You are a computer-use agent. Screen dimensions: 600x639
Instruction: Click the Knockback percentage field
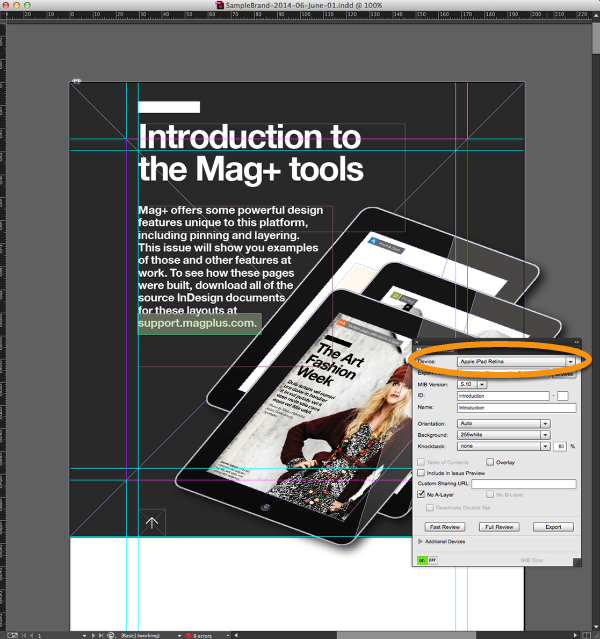point(560,446)
